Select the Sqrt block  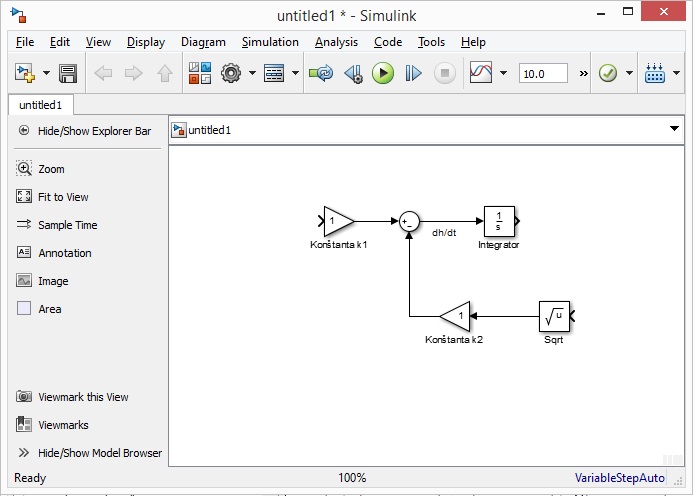554,316
